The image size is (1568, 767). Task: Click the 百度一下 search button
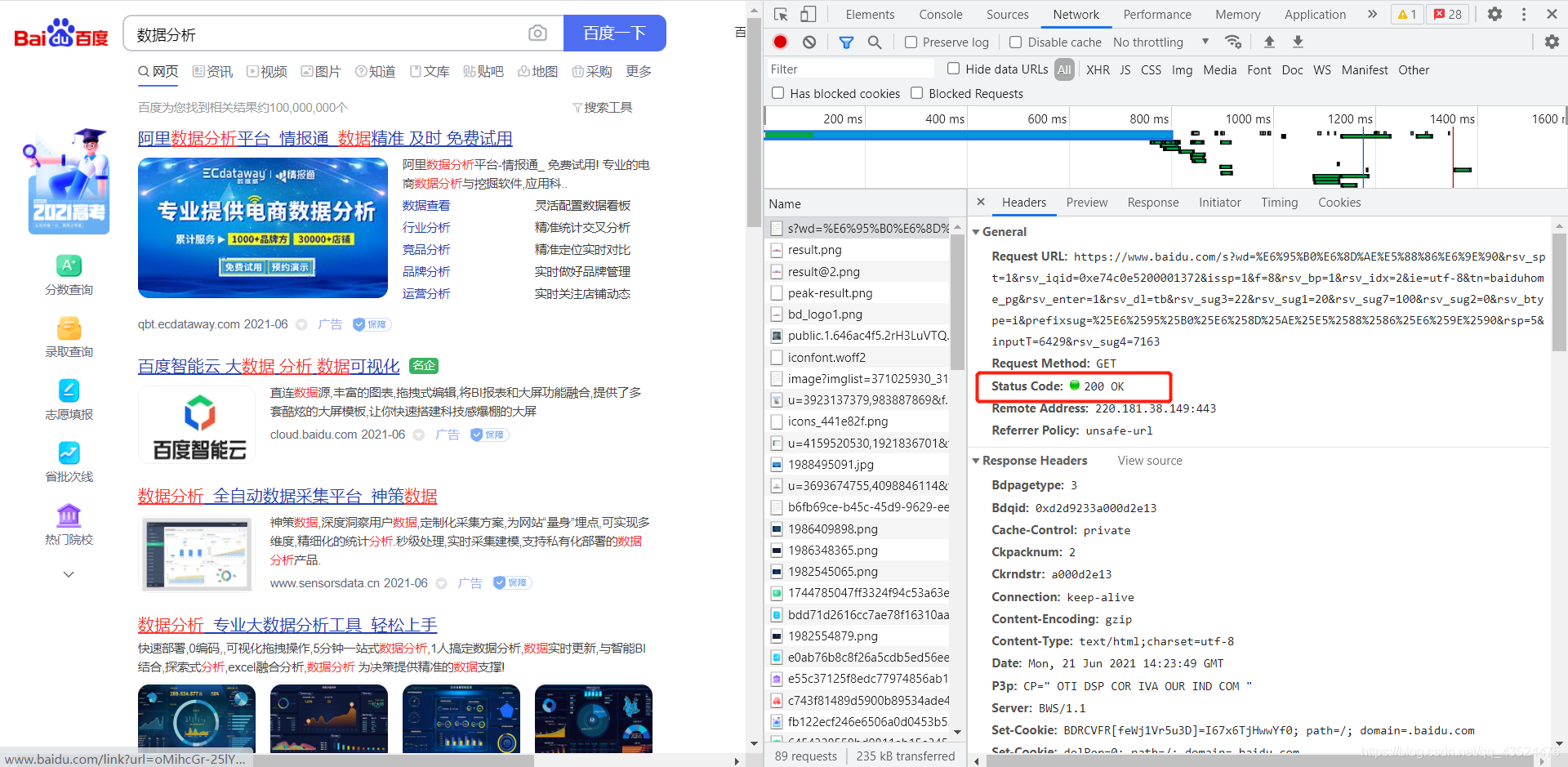(614, 33)
